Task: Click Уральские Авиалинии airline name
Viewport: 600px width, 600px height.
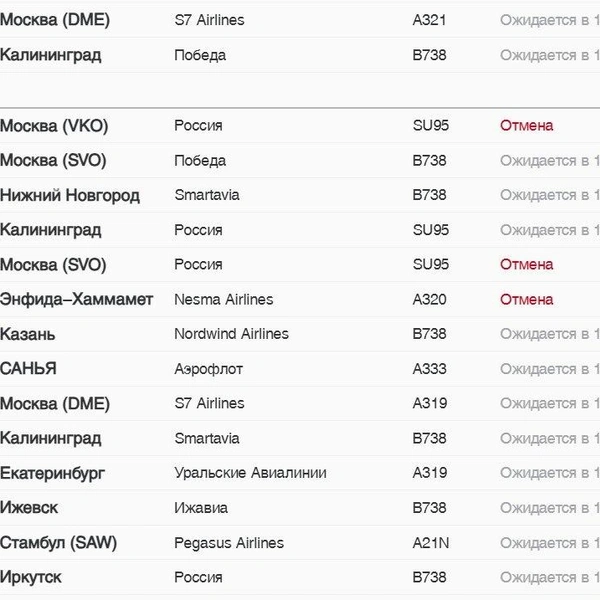Action: click(250, 473)
